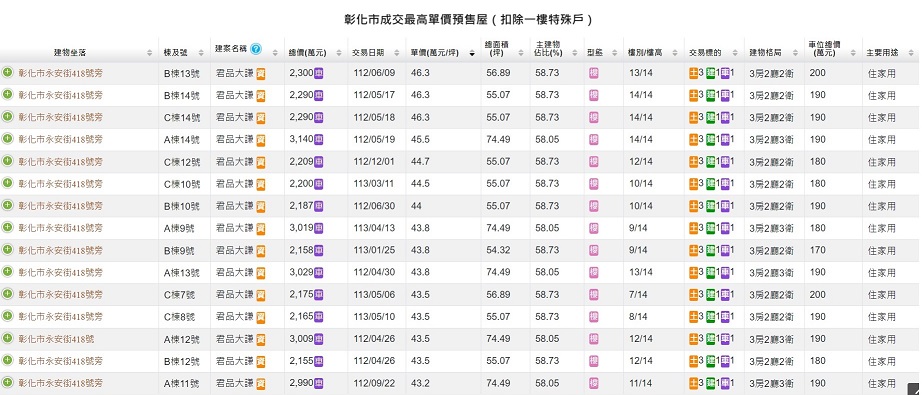Image resolution: width=922 pixels, height=395 pixels.
Task: Select unit price 43.2 cell
Action: [420, 383]
